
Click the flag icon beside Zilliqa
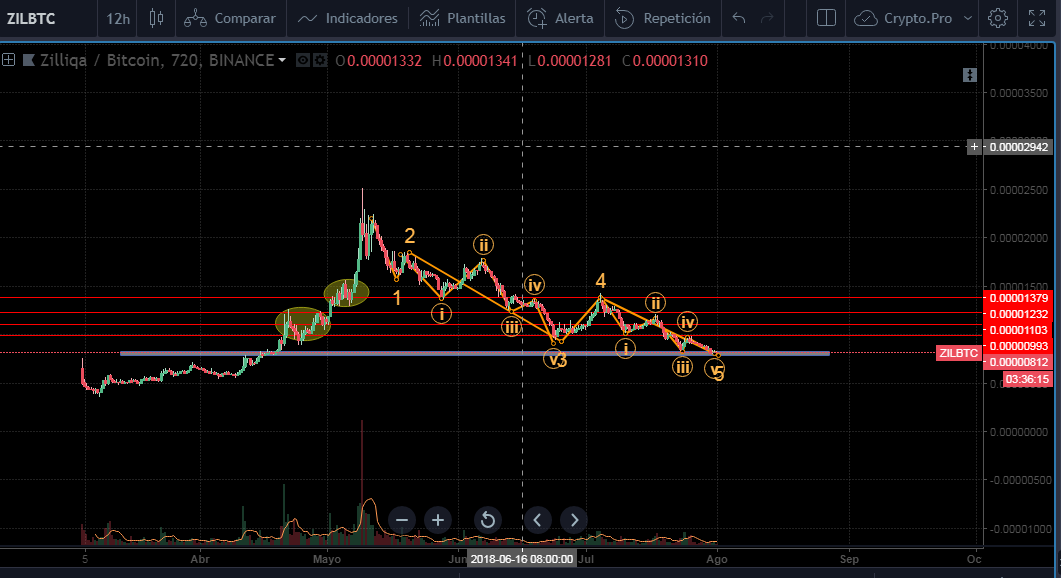28,60
